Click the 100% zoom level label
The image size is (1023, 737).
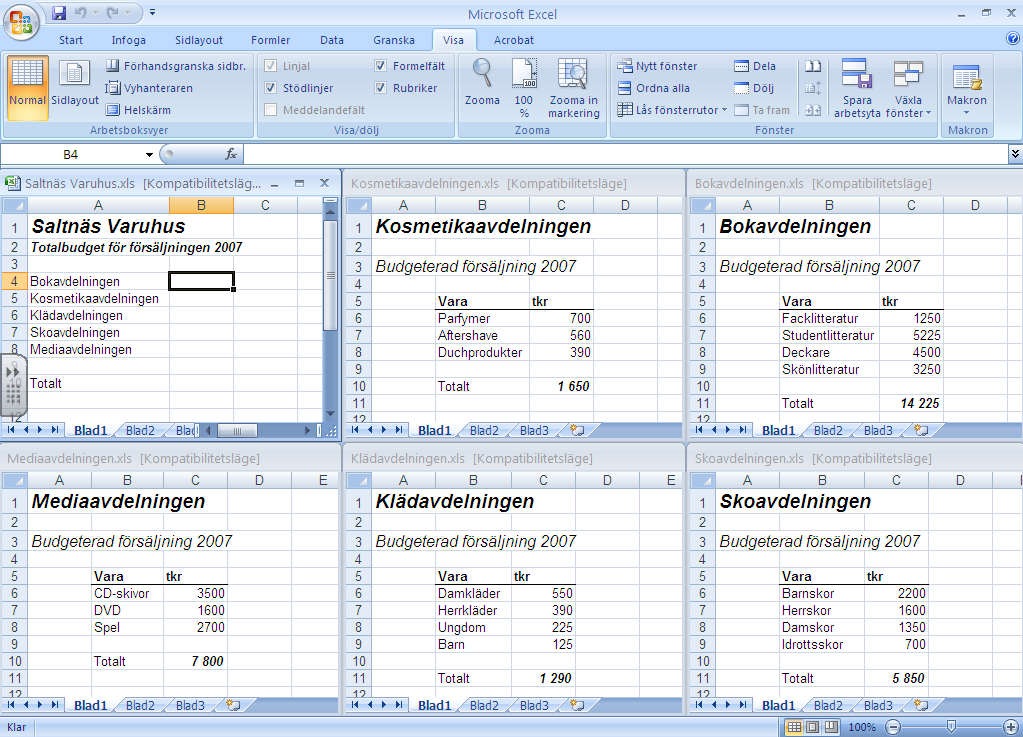coord(862,727)
